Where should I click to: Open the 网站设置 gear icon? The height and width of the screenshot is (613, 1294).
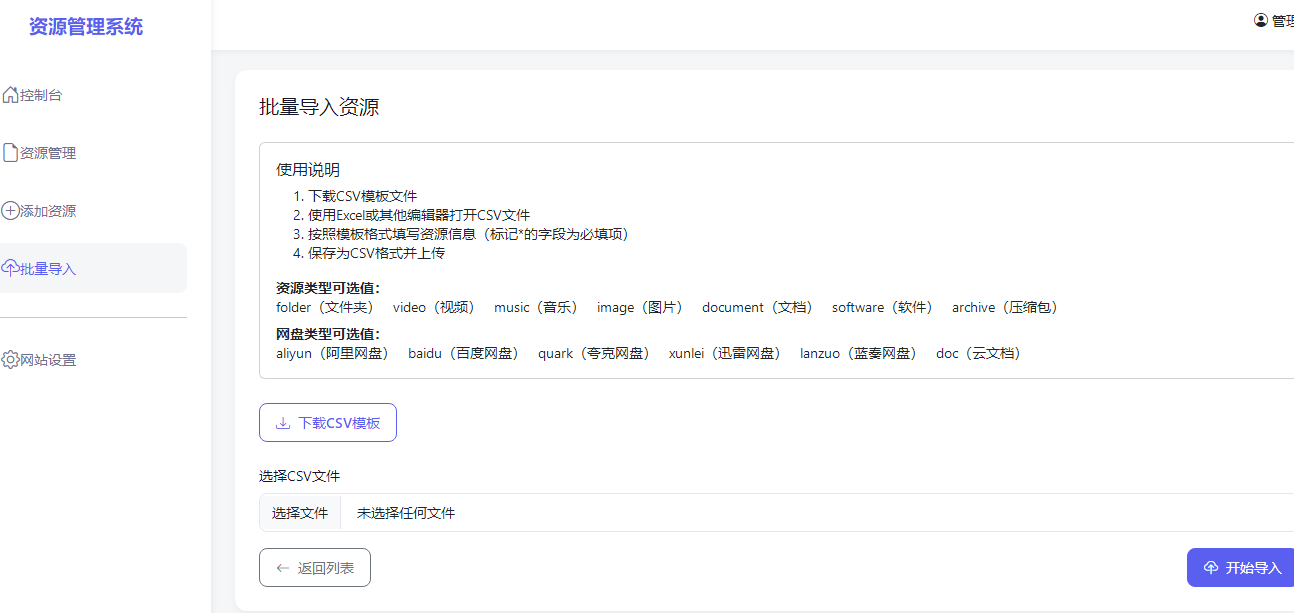(x=9, y=359)
